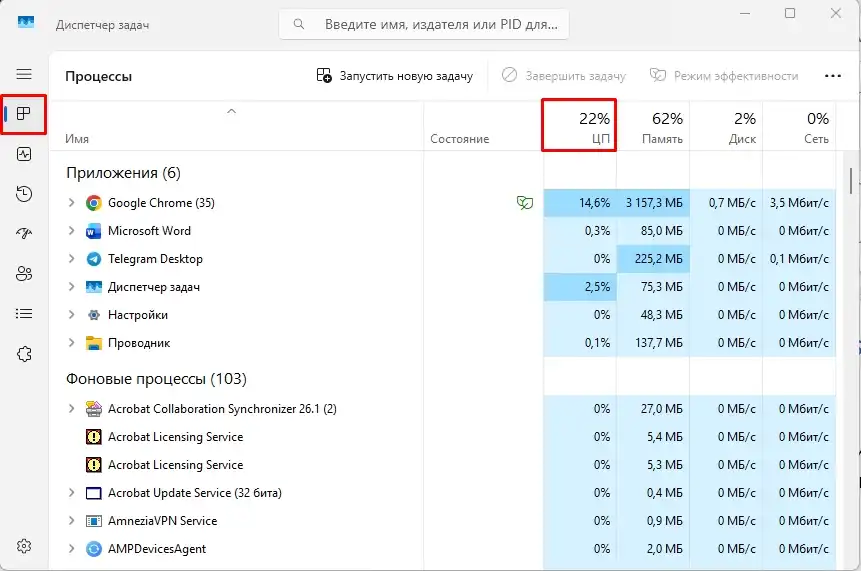Open Startup apps sidebar icon
The width and height of the screenshot is (861, 571).
24,234
